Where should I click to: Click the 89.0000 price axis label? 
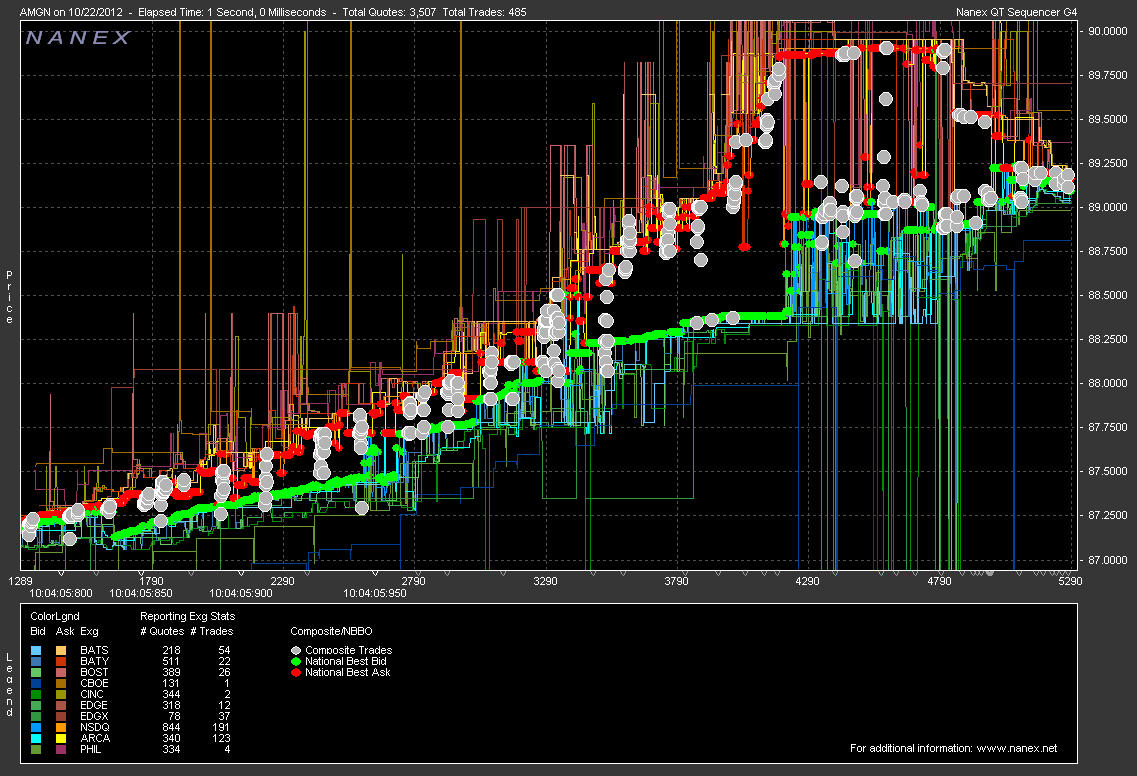1108,207
